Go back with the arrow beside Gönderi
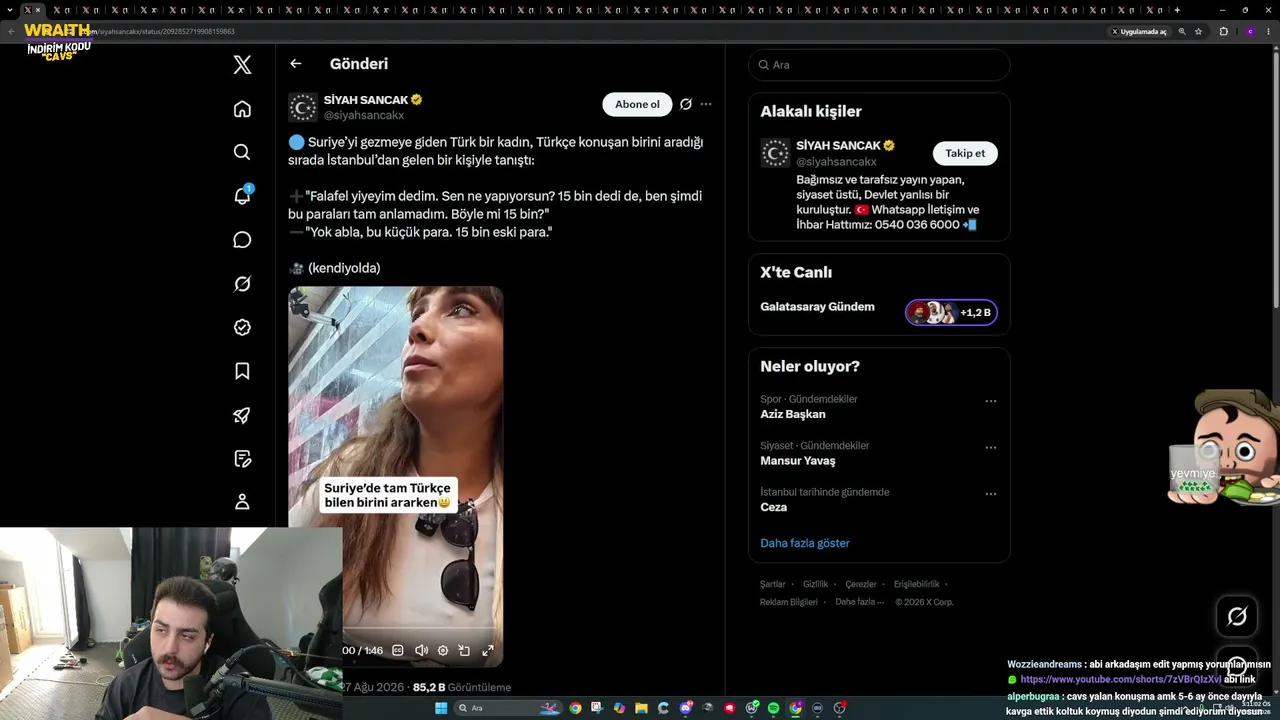Image resolution: width=1280 pixels, height=720 pixels. coord(296,64)
